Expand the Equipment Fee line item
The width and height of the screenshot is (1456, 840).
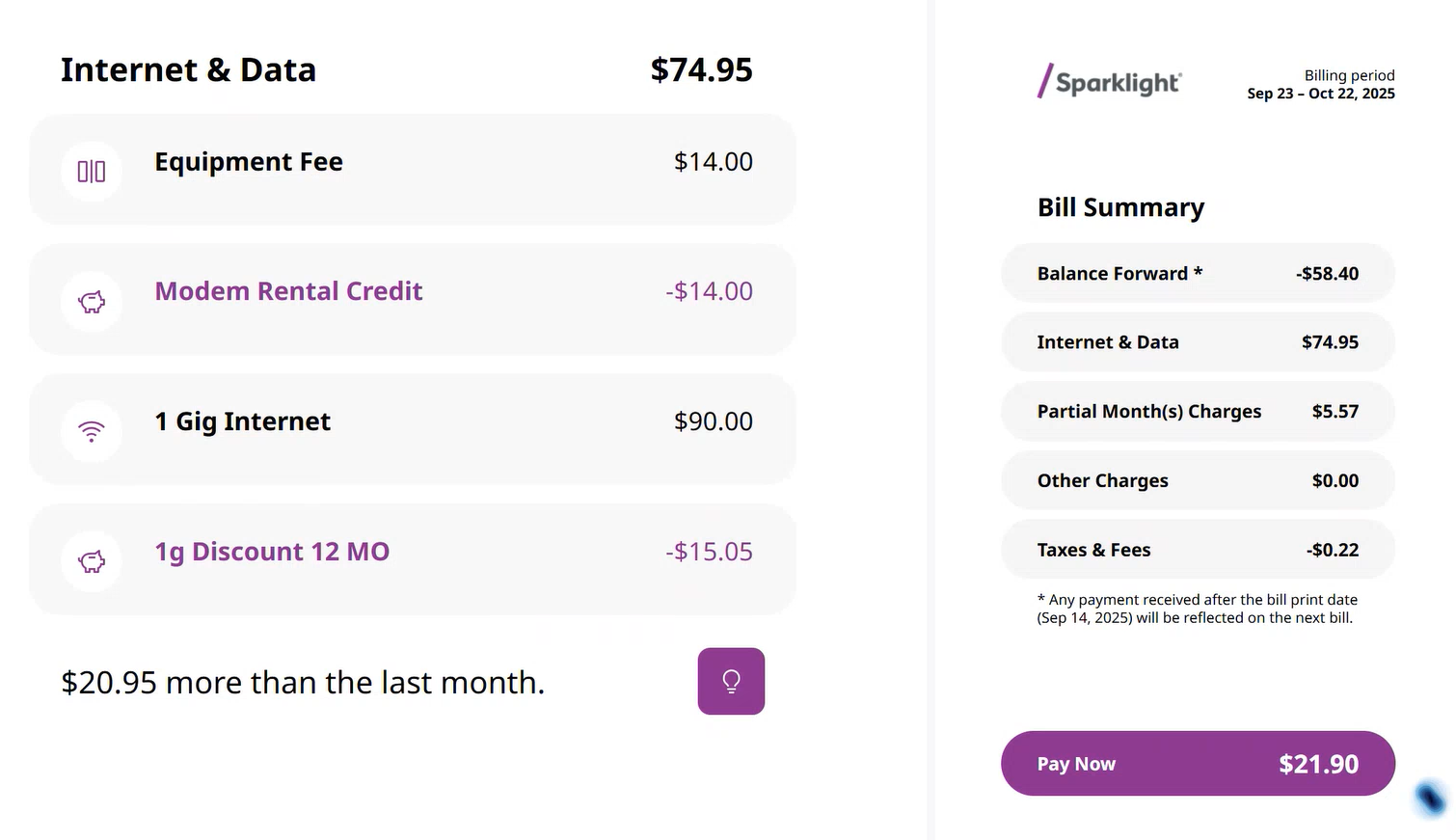click(413, 169)
